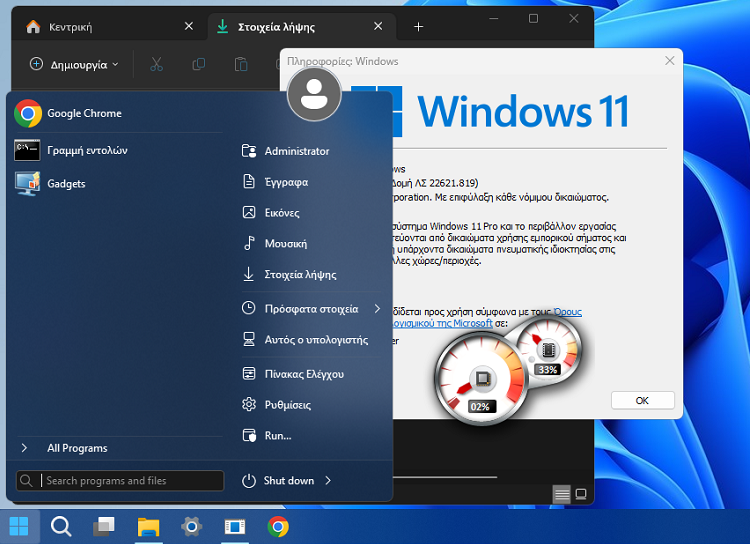750x544 pixels.
Task: Open the winver window icon on taskbar
Action: 235,527
